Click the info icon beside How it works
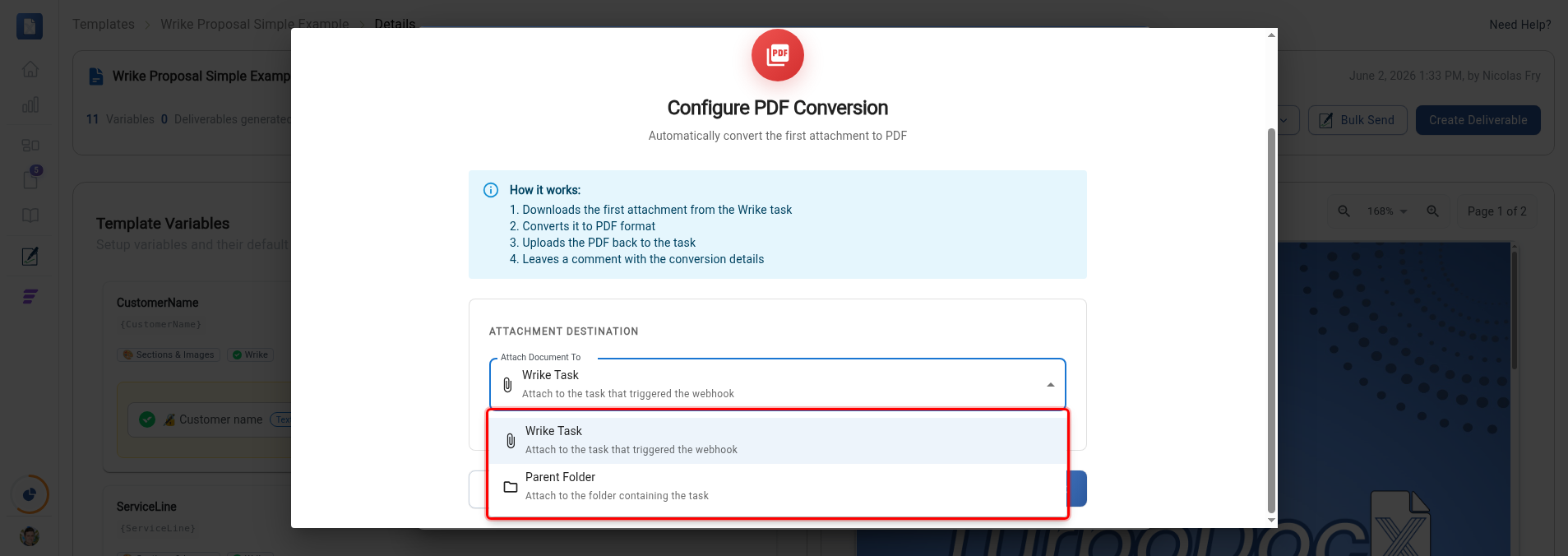Viewport: 1568px width, 556px height. 491,190
